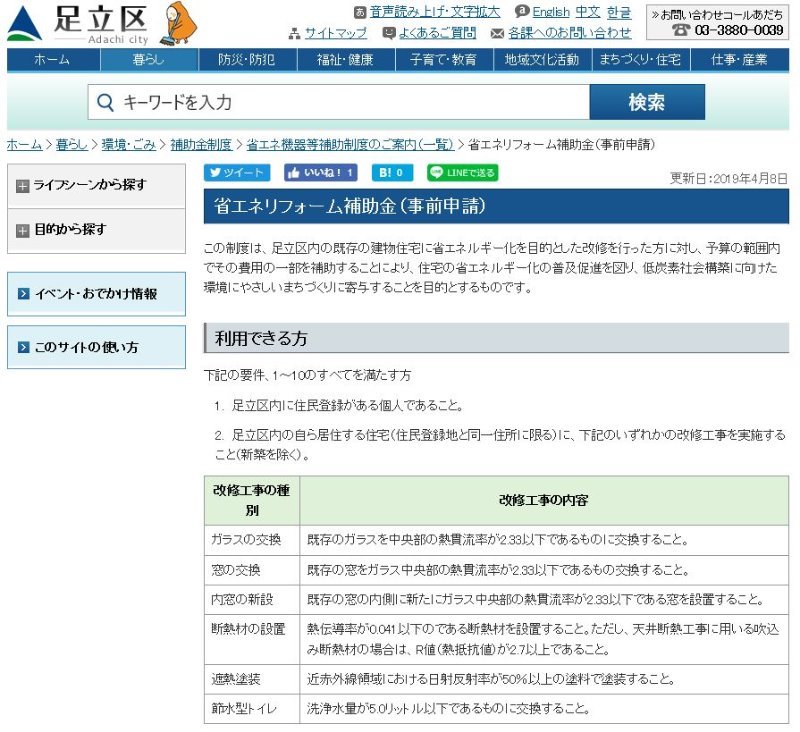Click the FAQ speech bubble icon
800x732 pixels.
pos(389,34)
